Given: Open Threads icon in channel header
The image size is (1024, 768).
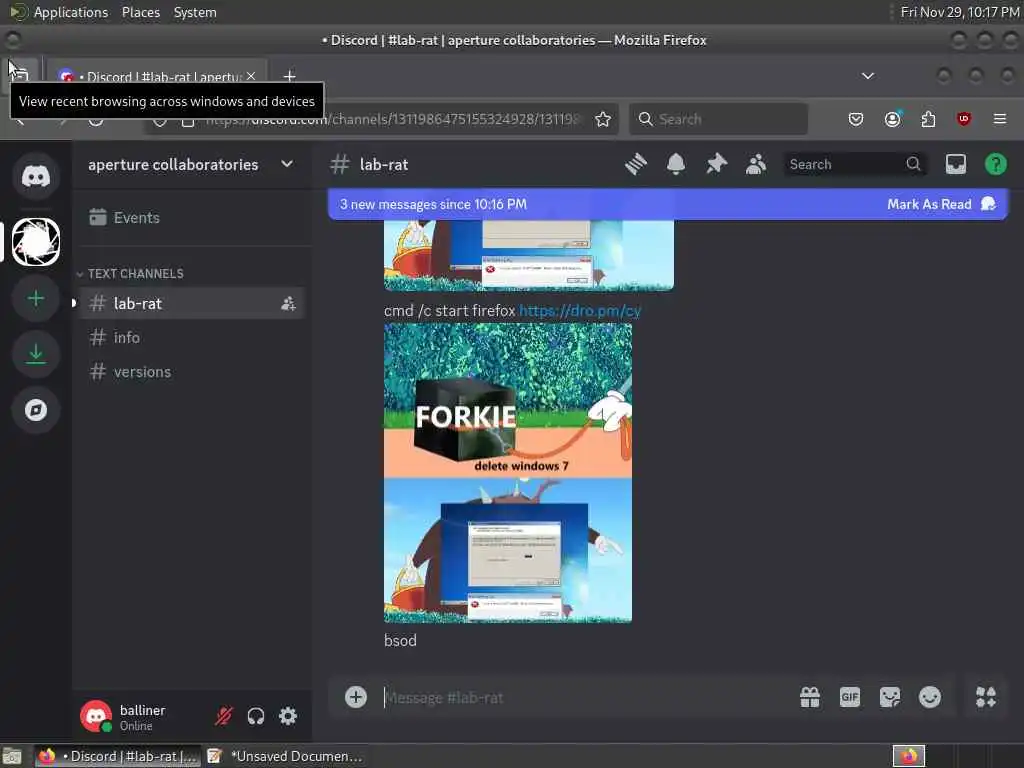Looking at the screenshot, I should [635, 164].
